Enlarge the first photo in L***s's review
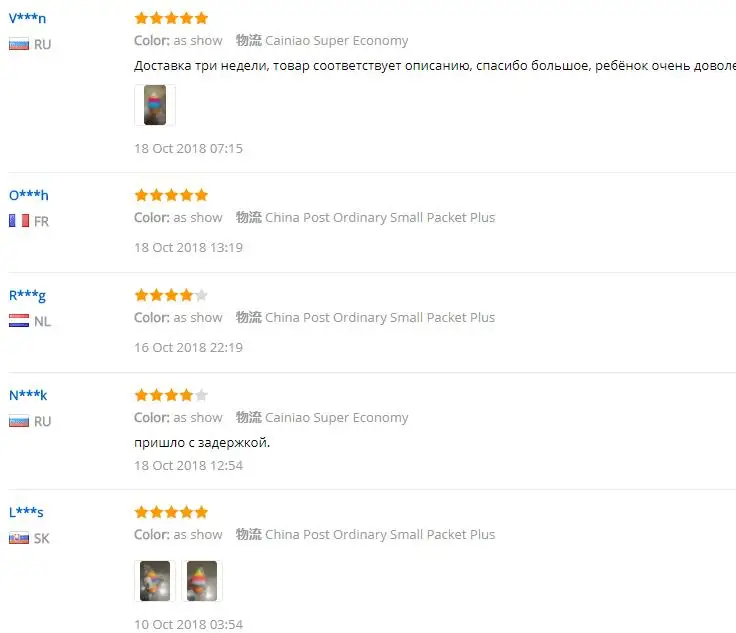The height and width of the screenshot is (633, 736). 155,581
